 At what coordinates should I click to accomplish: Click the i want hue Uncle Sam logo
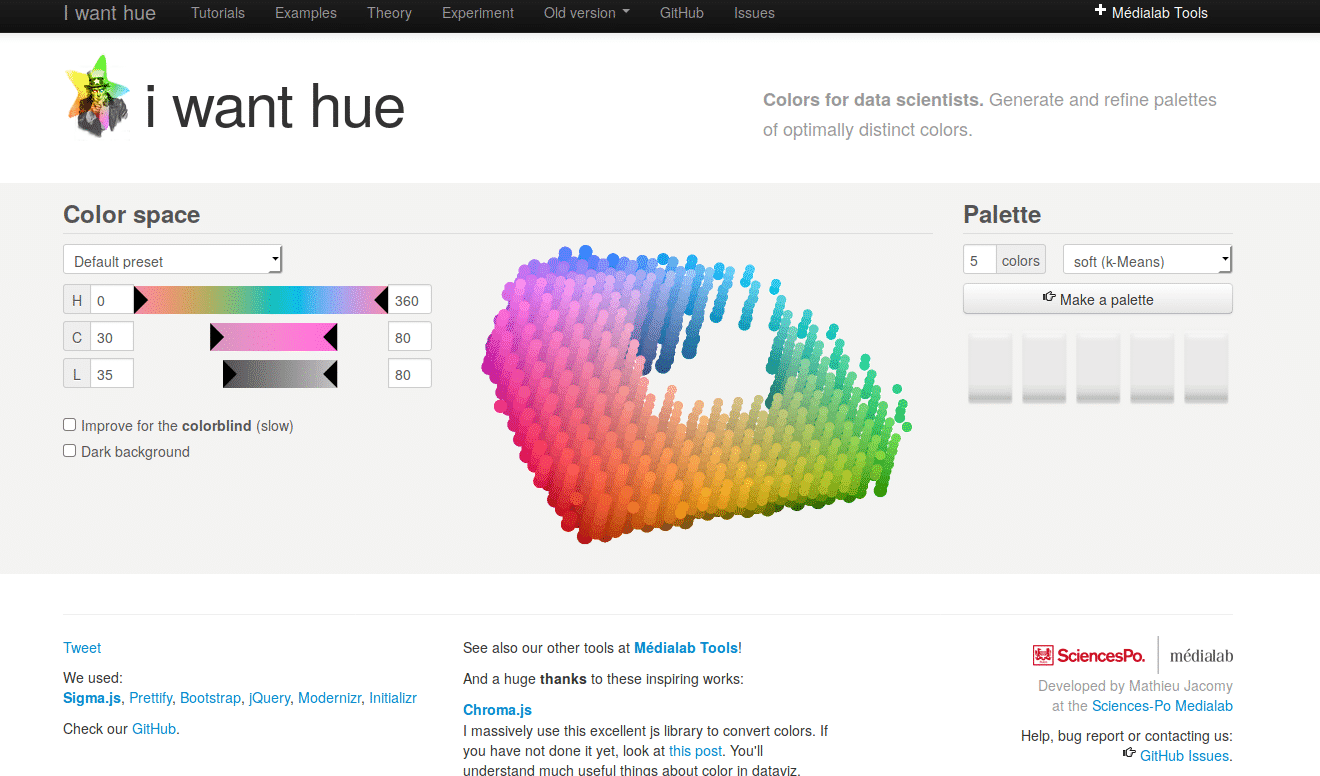[x=97, y=96]
